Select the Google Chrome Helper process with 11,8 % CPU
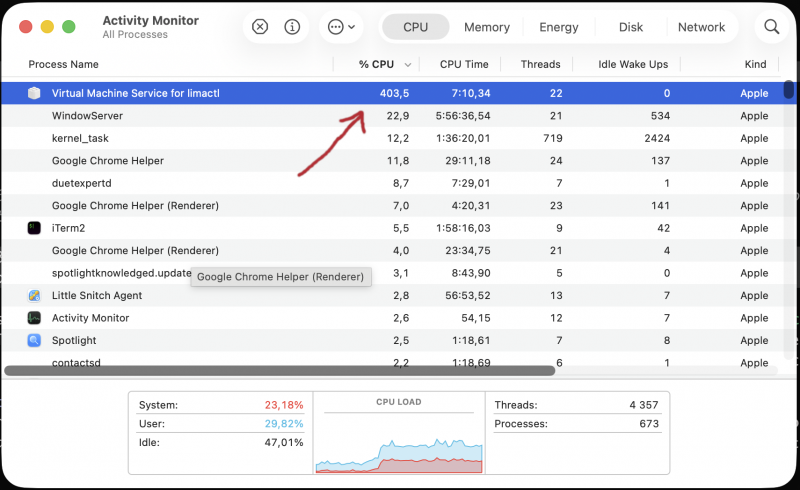Viewport: 800px width, 490px height. click(392, 160)
